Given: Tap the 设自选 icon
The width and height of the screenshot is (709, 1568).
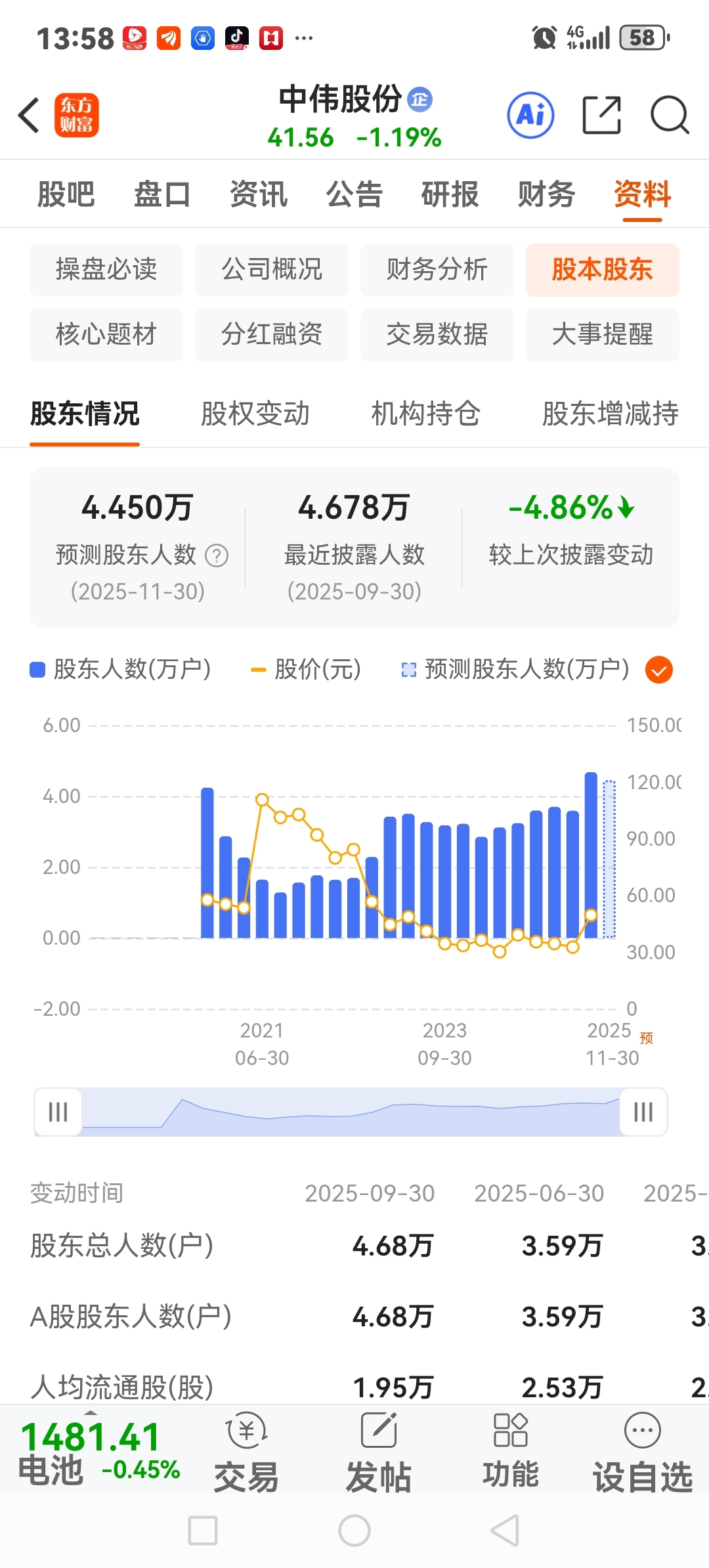Looking at the screenshot, I should pyautogui.click(x=643, y=1430).
